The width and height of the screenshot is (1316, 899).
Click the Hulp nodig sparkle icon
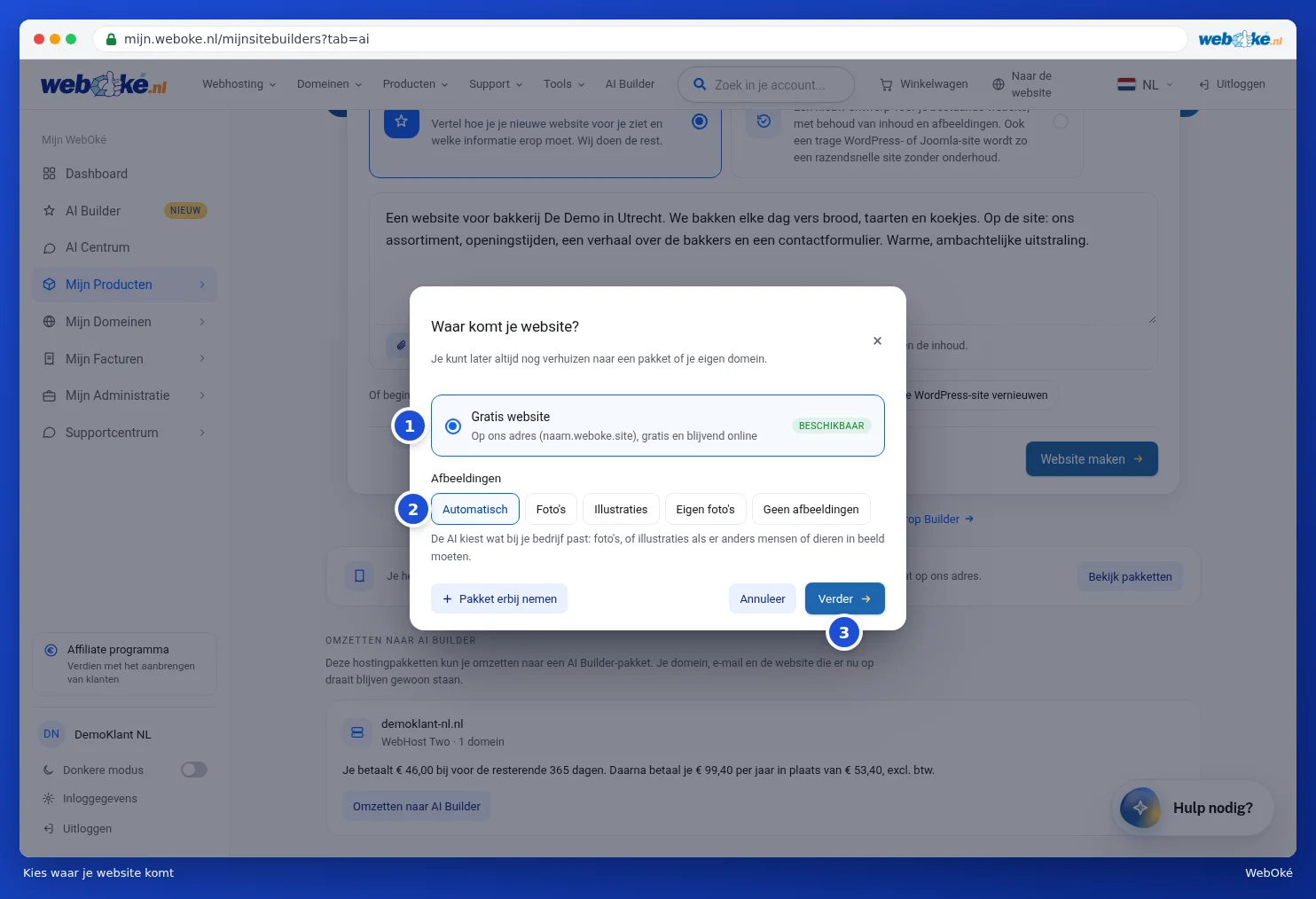1140,808
